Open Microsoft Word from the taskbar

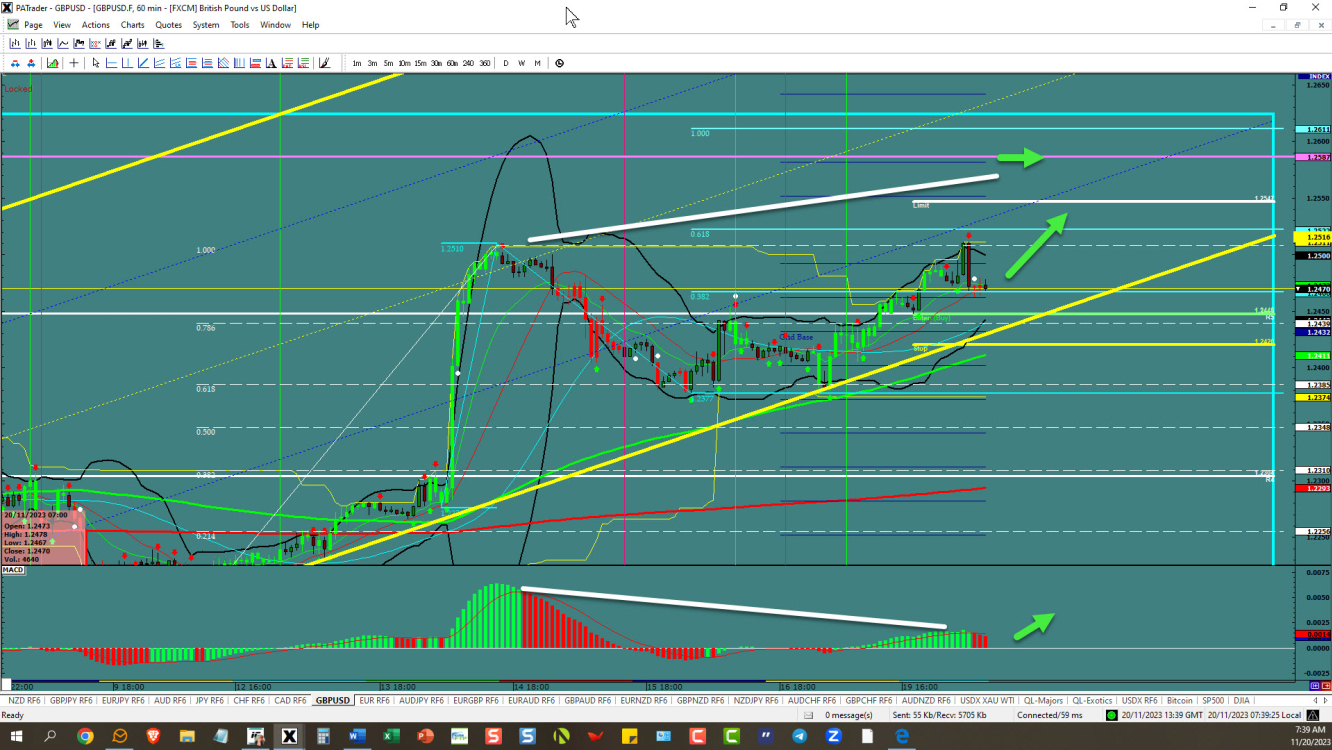point(357,737)
